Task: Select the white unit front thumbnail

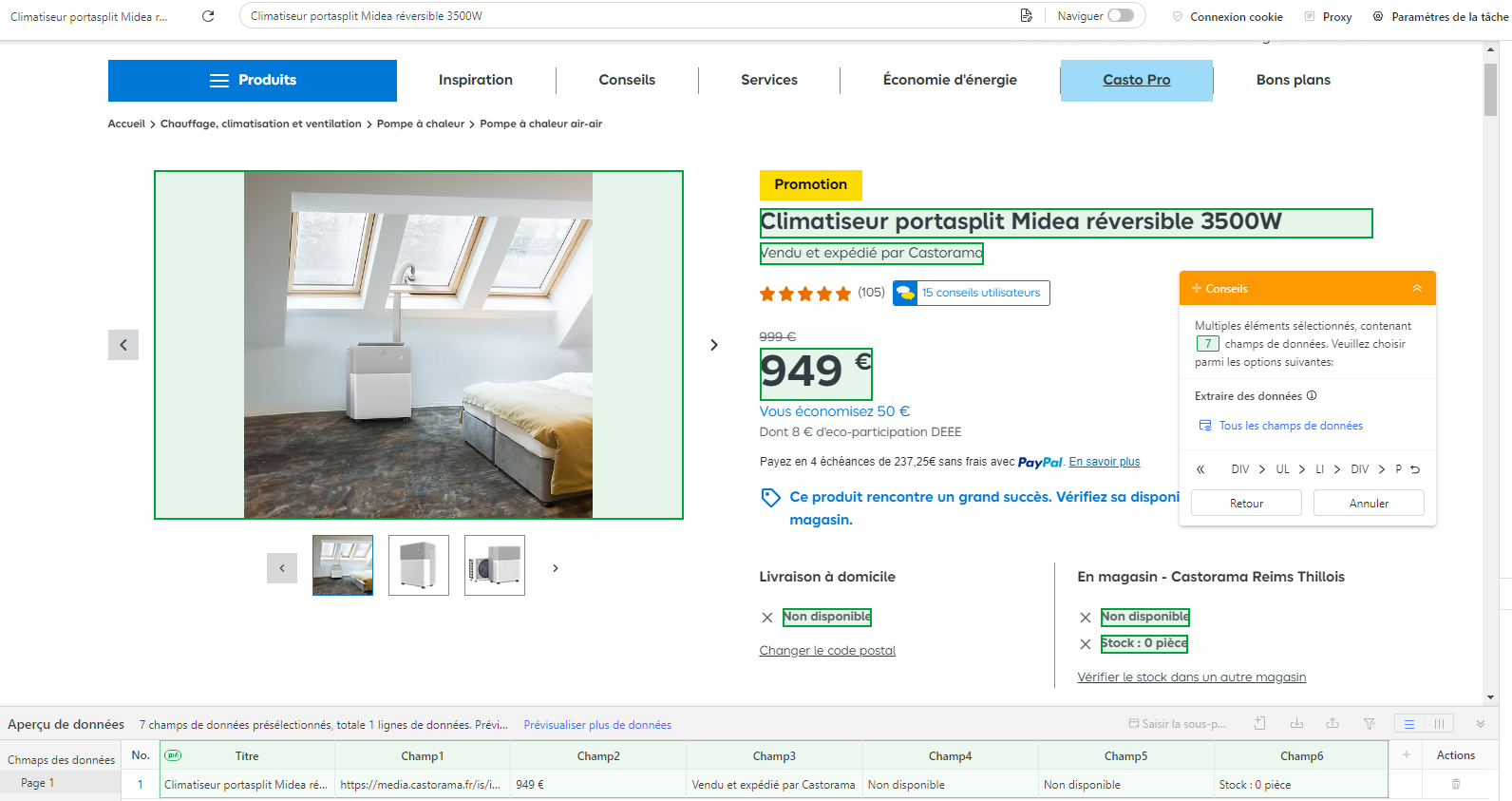Action: (x=419, y=565)
